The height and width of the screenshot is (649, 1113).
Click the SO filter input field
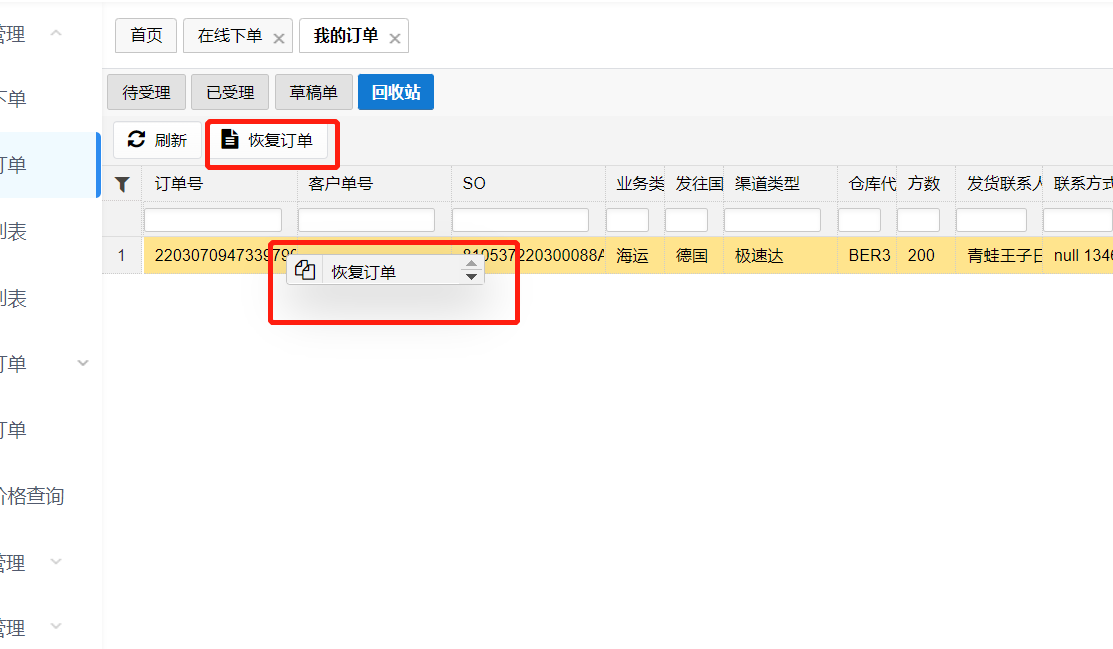[x=520, y=220]
